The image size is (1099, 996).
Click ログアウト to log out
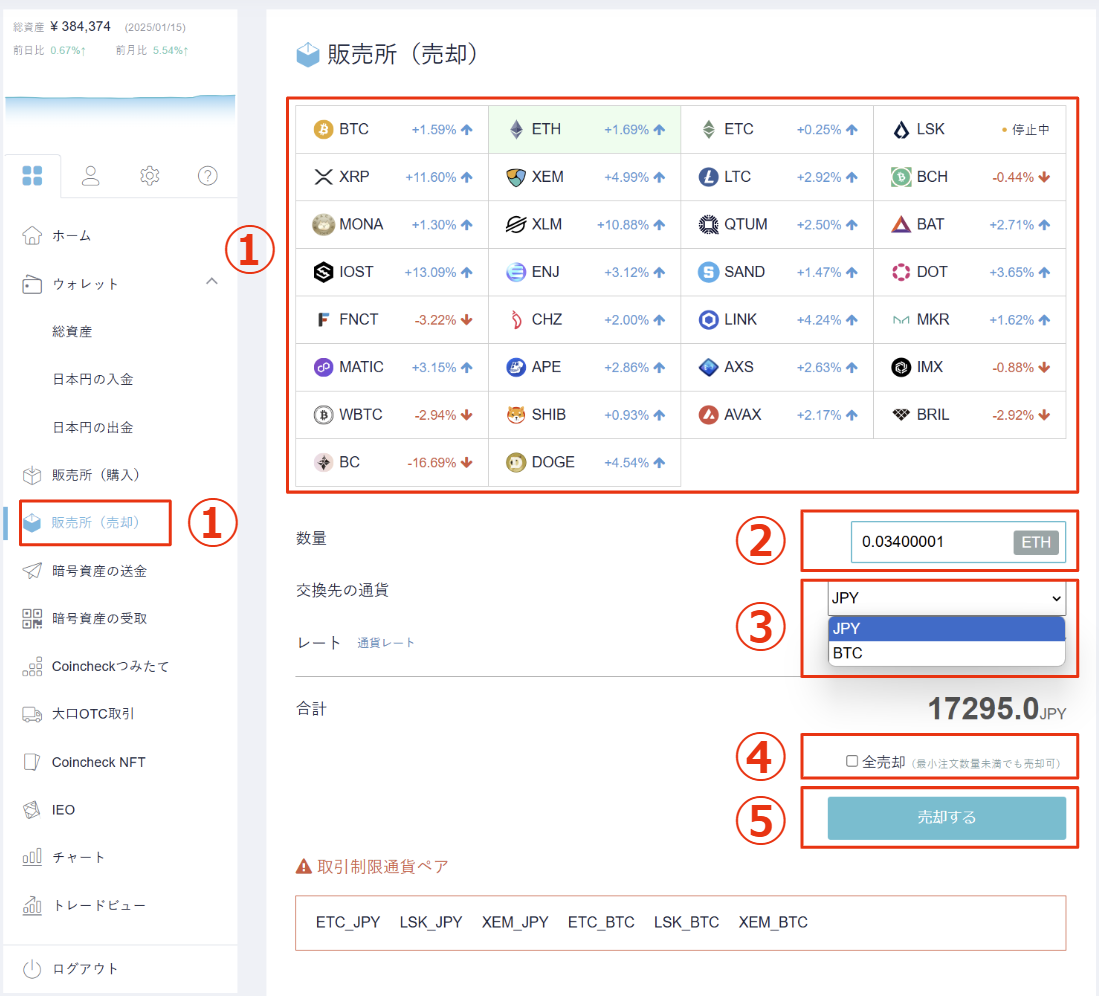click(86, 969)
